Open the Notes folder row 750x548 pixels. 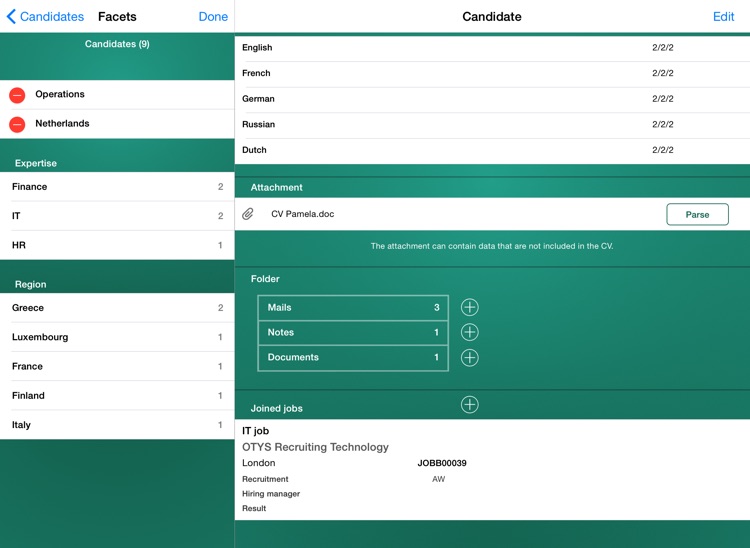pyautogui.click(x=352, y=333)
